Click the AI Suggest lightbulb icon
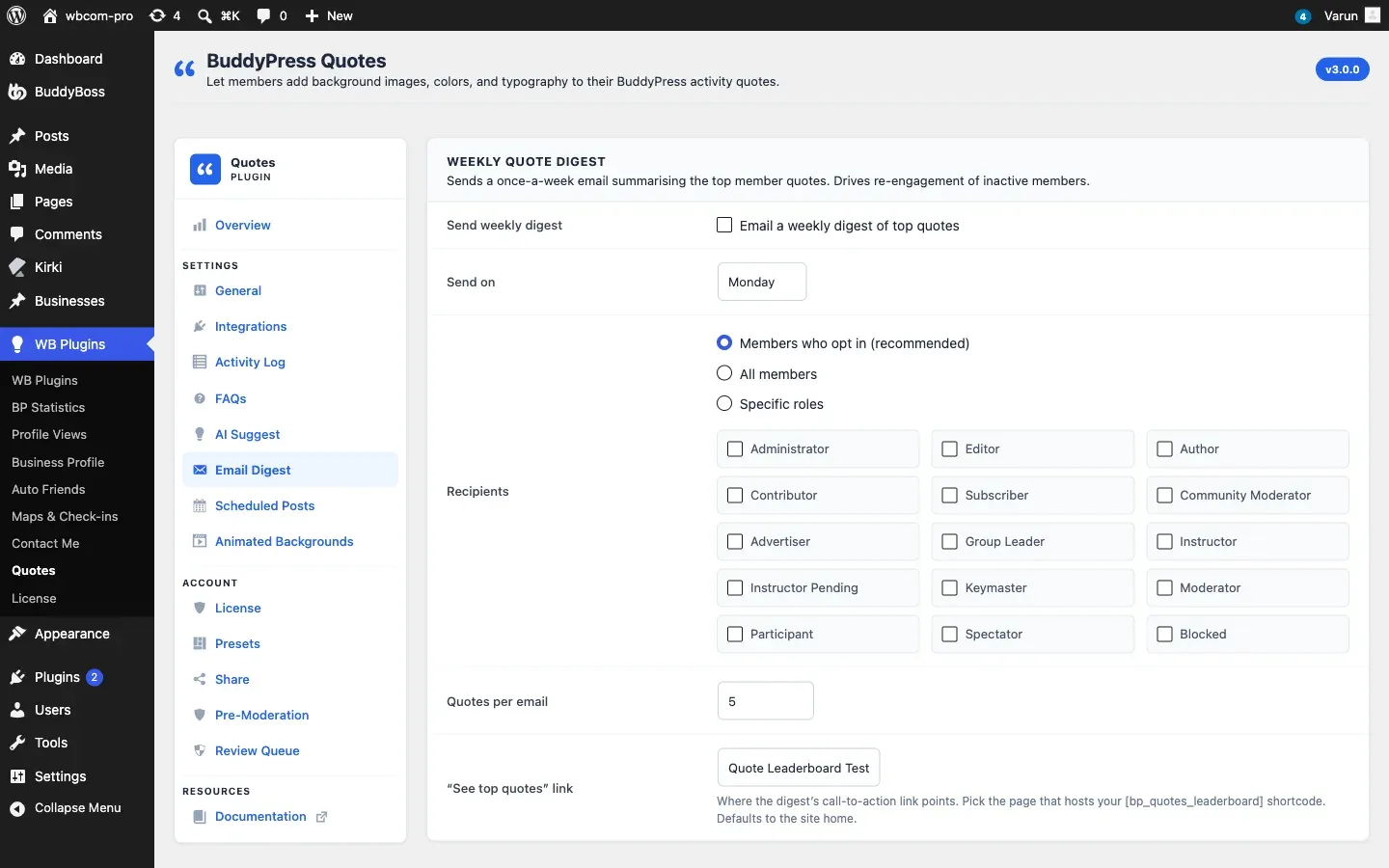Screen dimensions: 1389x868 tap(200, 434)
